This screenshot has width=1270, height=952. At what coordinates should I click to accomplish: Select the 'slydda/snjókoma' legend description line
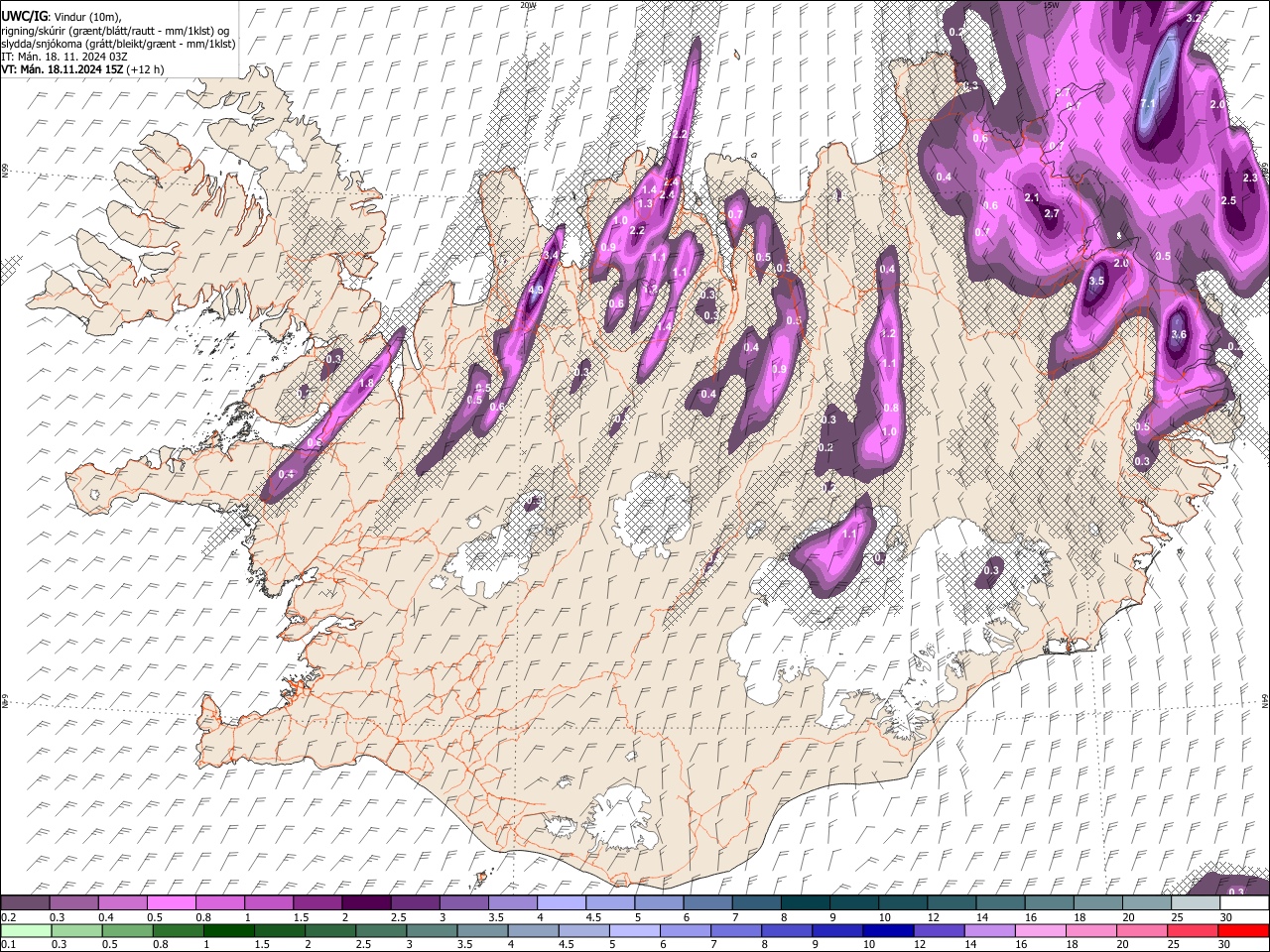tap(118, 44)
